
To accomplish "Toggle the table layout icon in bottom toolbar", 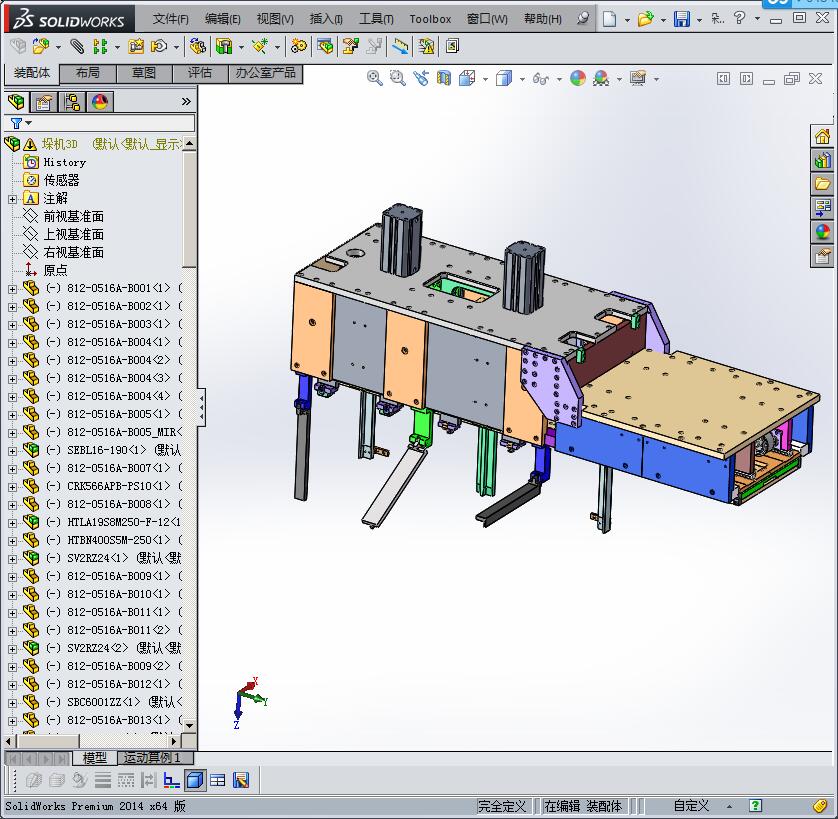I will click(x=218, y=781).
